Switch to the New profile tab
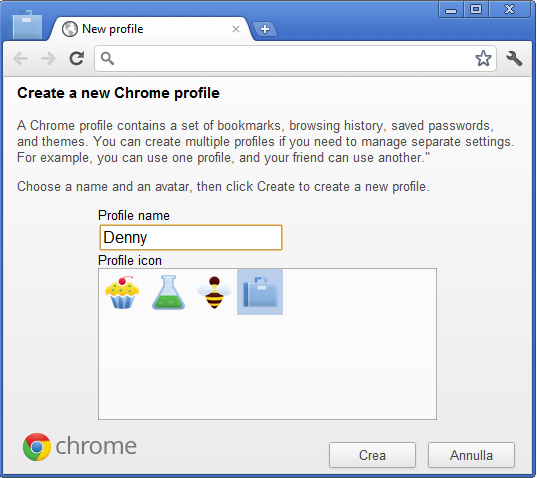This screenshot has width=537, height=478. tap(151, 29)
